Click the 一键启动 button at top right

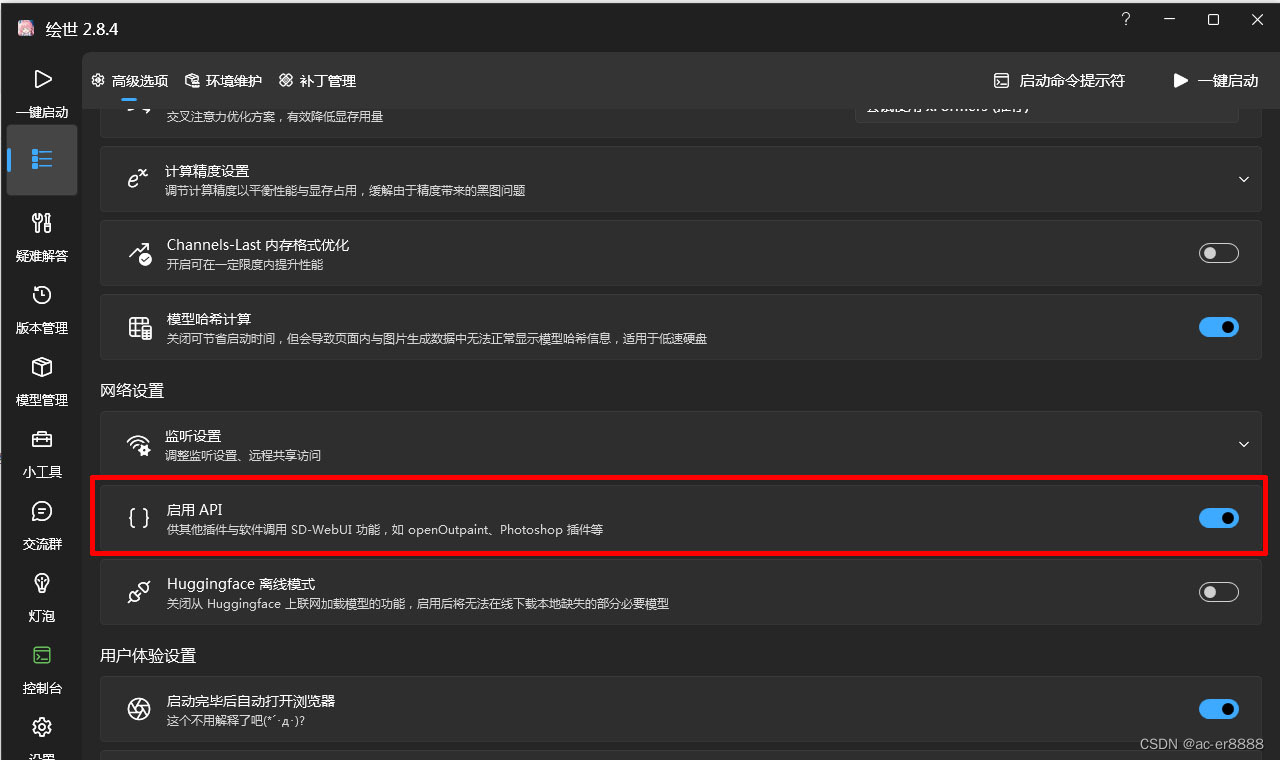(x=1216, y=80)
